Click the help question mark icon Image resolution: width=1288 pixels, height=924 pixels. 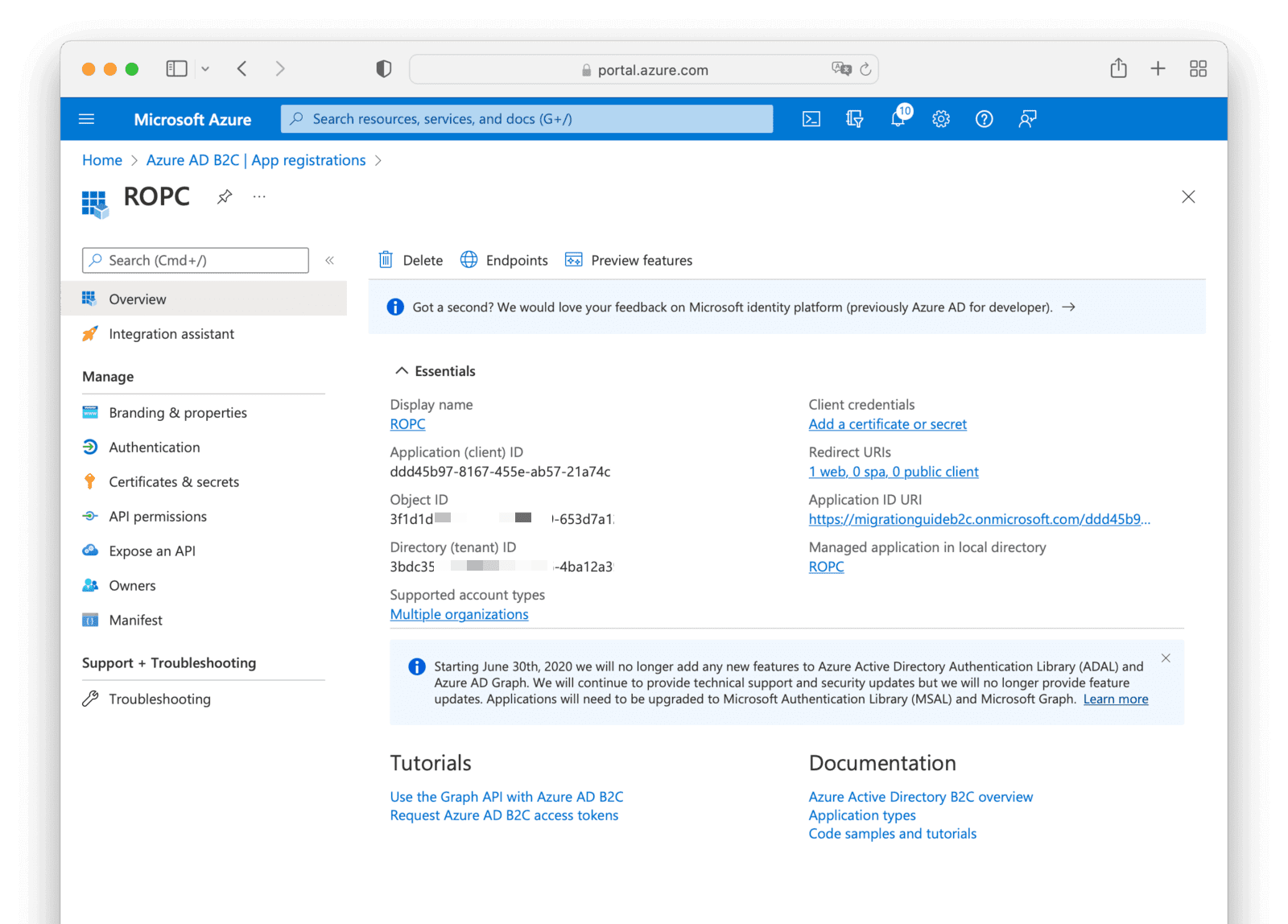tap(984, 119)
